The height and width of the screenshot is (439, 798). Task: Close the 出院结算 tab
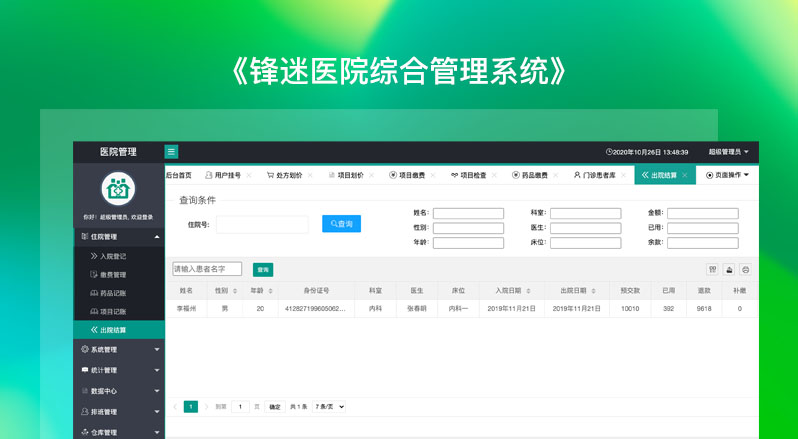685,175
